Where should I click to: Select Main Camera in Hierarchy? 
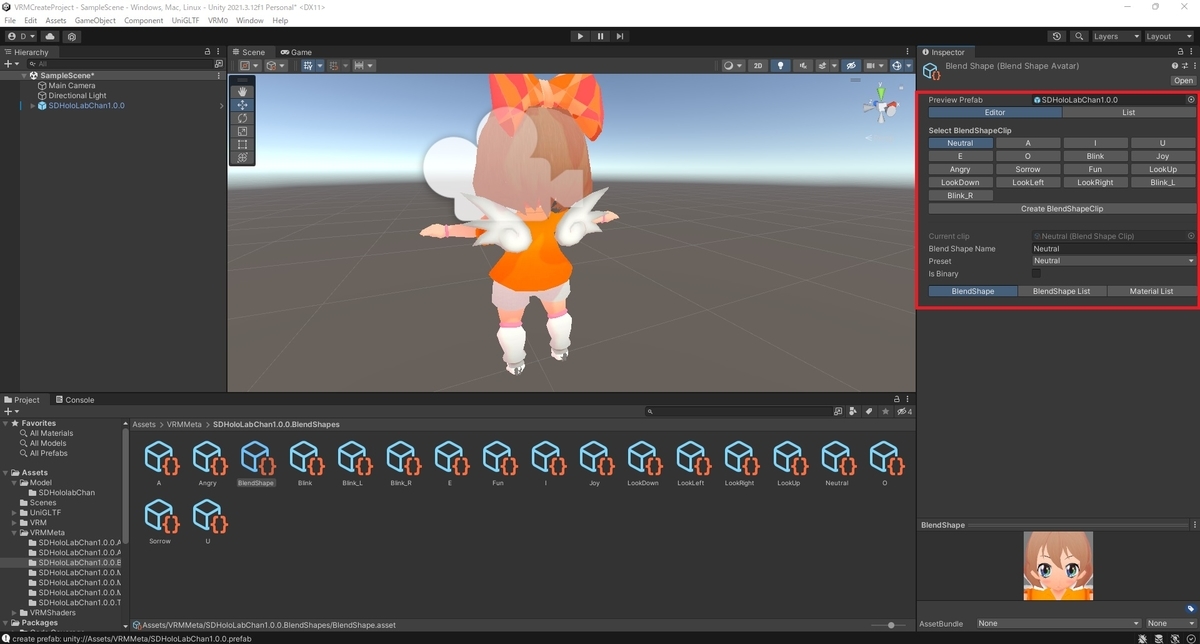(x=72, y=86)
